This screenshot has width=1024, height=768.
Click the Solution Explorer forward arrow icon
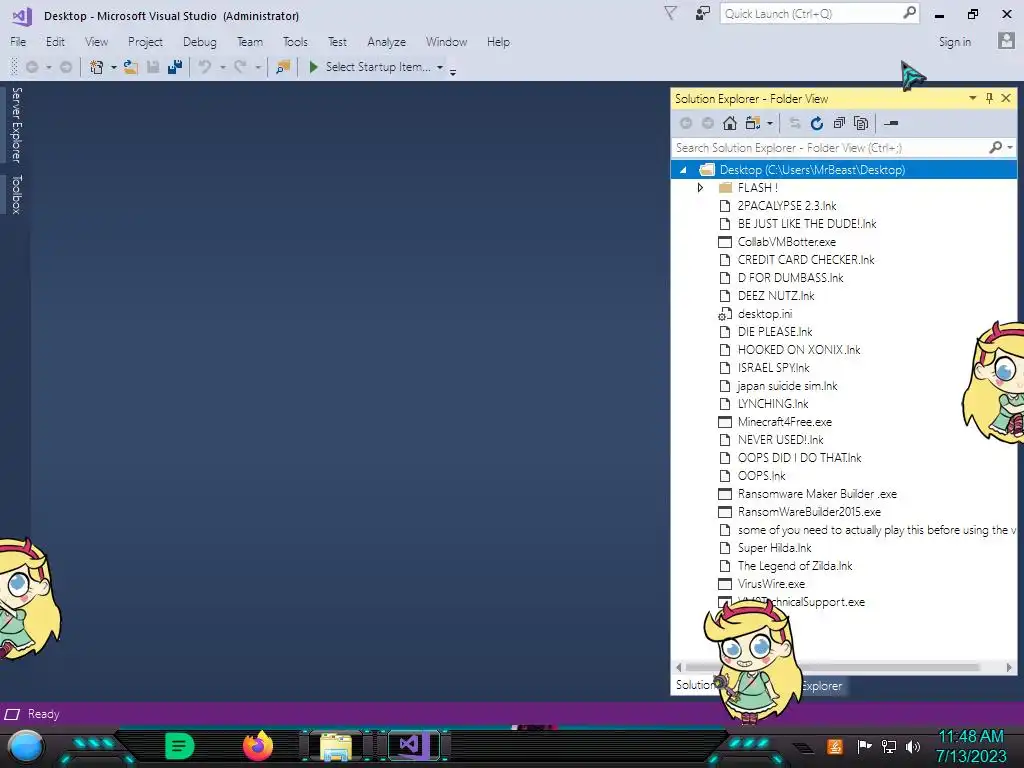[x=707, y=123]
